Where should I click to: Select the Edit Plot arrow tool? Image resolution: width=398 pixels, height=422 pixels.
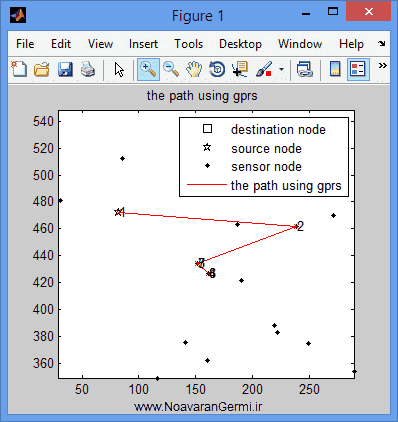pyautogui.click(x=119, y=69)
